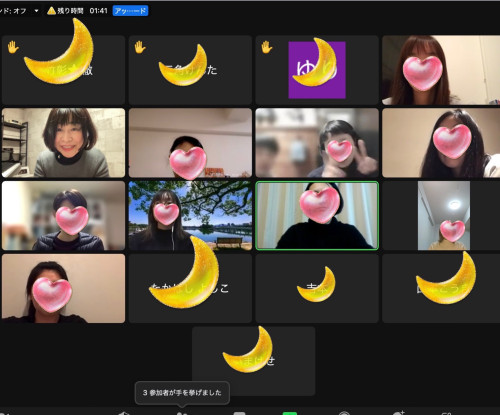The width and height of the screenshot is (500, 415).
Task: Select the narrow video tile with the ceiling light
Action: pyautogui.click(x=444, y=215)
